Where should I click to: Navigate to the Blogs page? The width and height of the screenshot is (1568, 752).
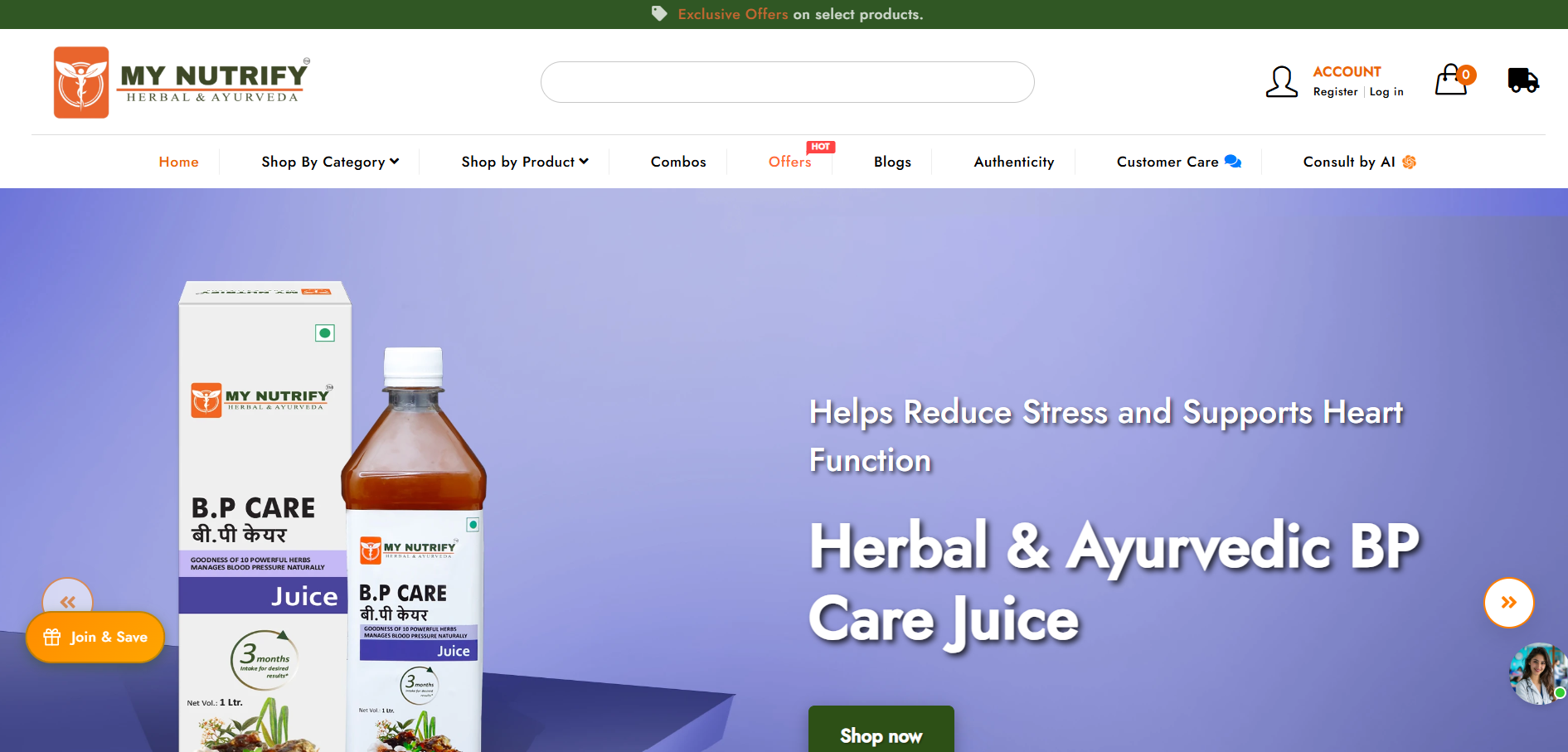[x=892, y=162]
